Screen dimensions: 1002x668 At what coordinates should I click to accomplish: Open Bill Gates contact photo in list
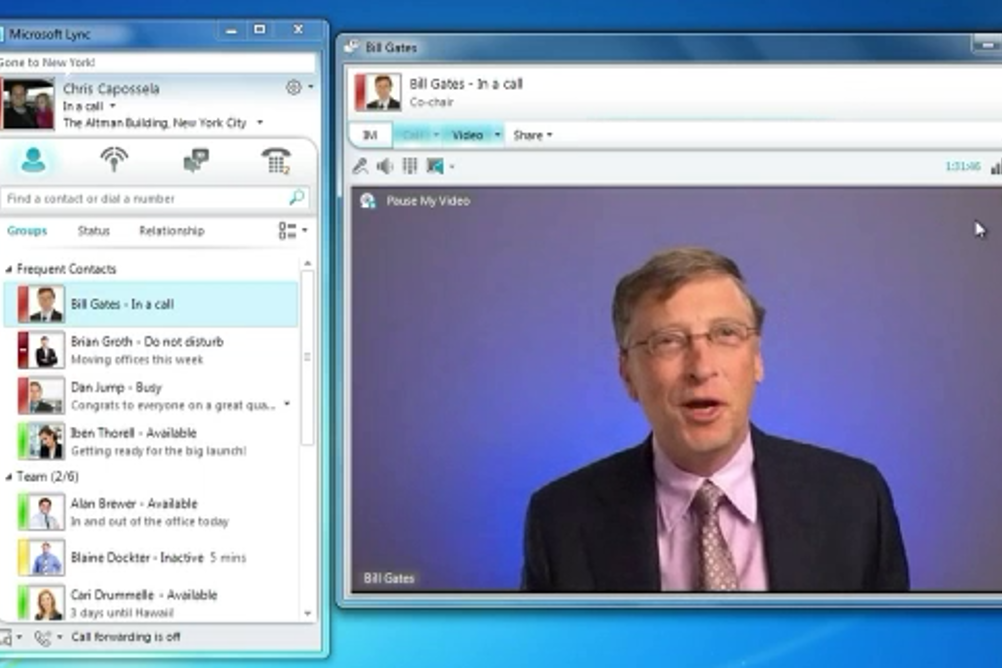(x=45, y=304)
